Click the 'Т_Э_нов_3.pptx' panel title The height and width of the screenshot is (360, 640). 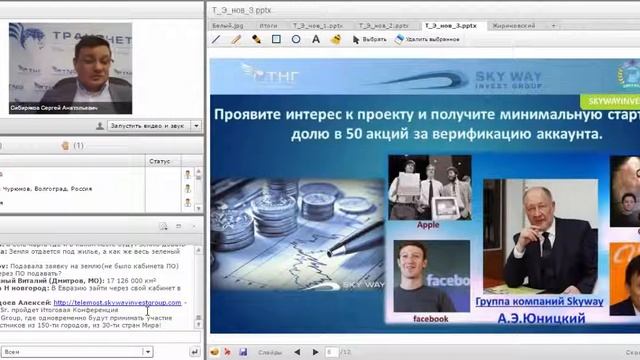[x=241, y=10]
